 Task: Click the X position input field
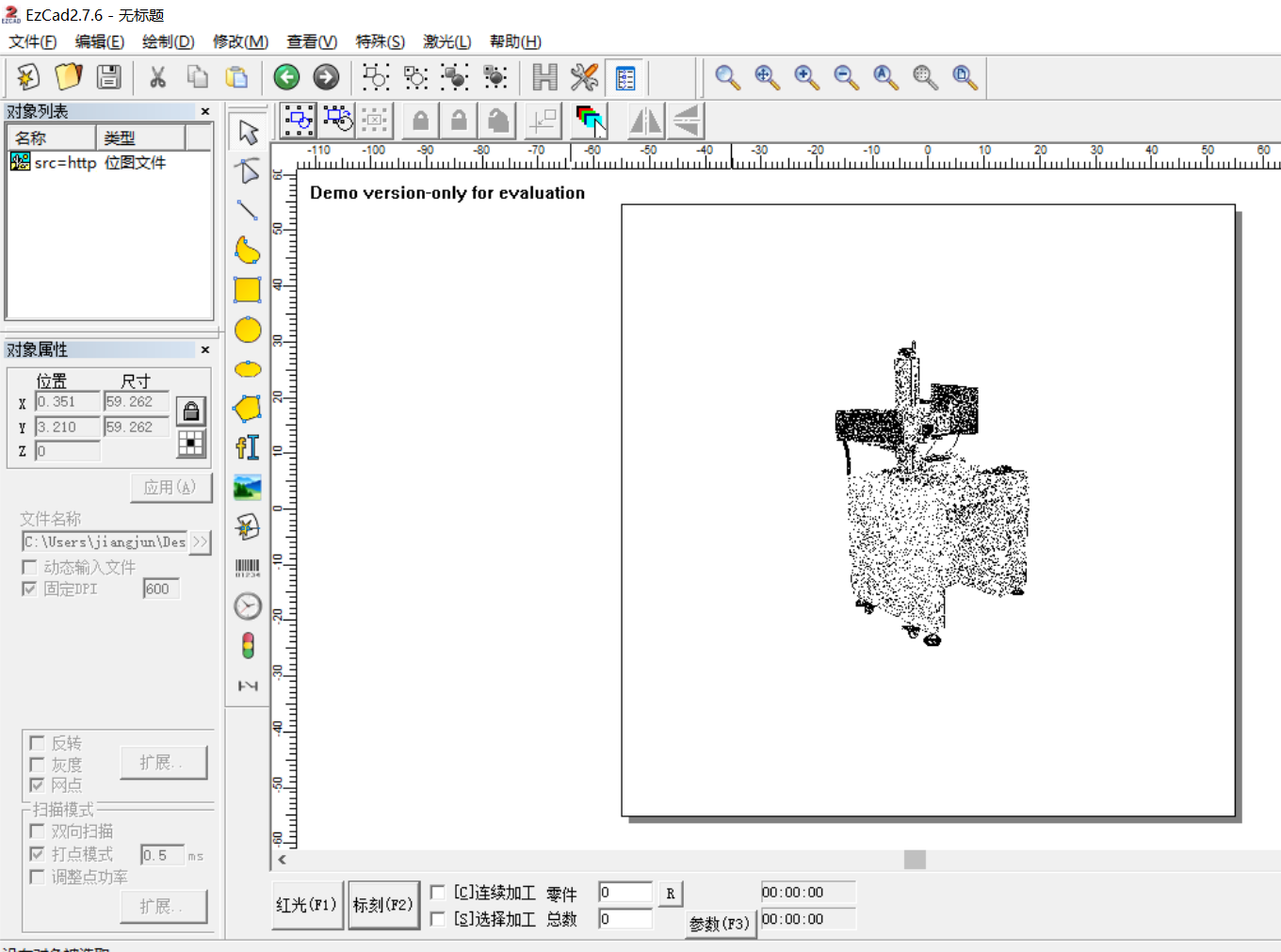click(x=68, y=401)
